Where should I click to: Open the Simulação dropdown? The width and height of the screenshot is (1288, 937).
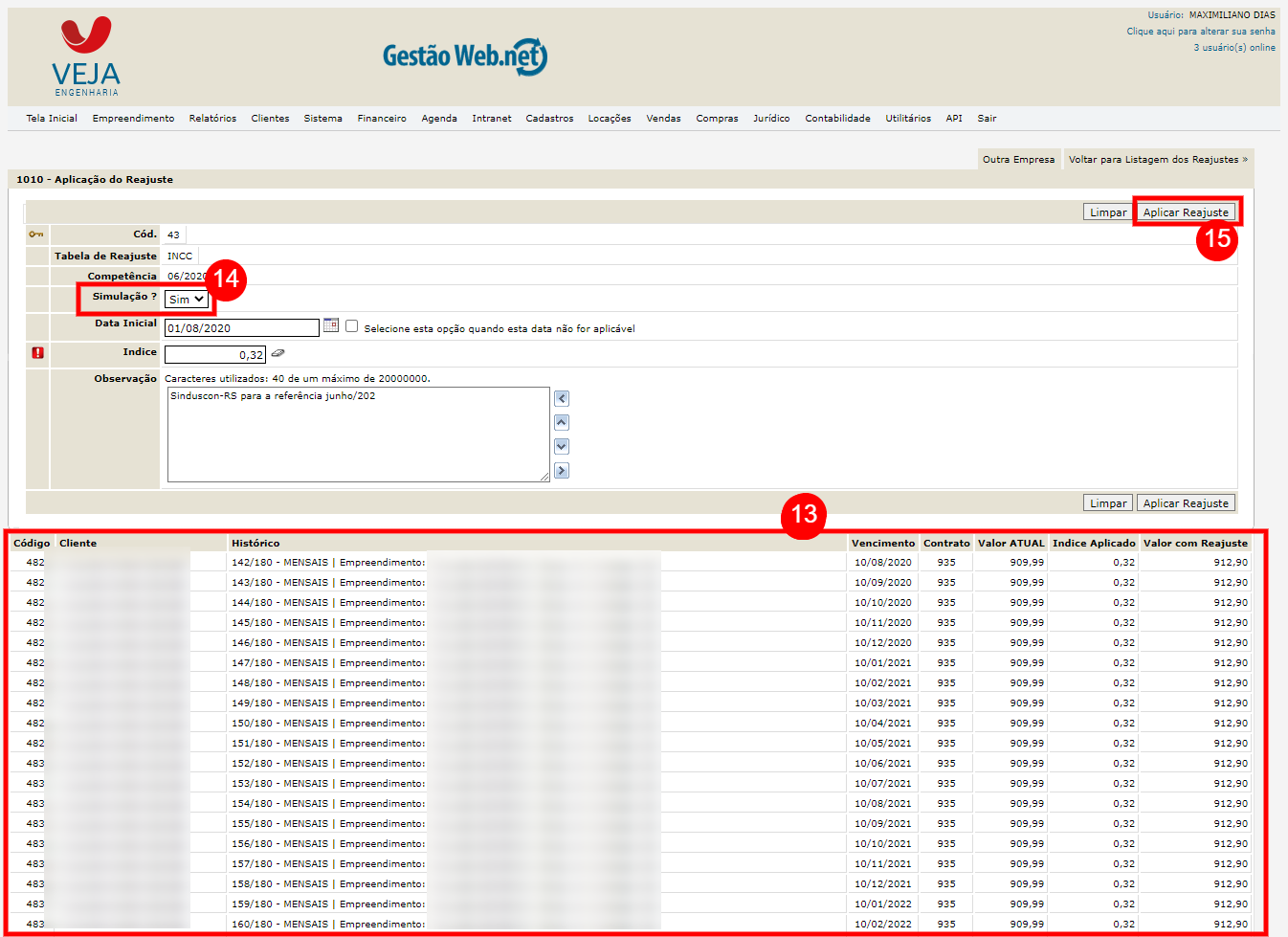pyautogui.click(x=187, y=300)
